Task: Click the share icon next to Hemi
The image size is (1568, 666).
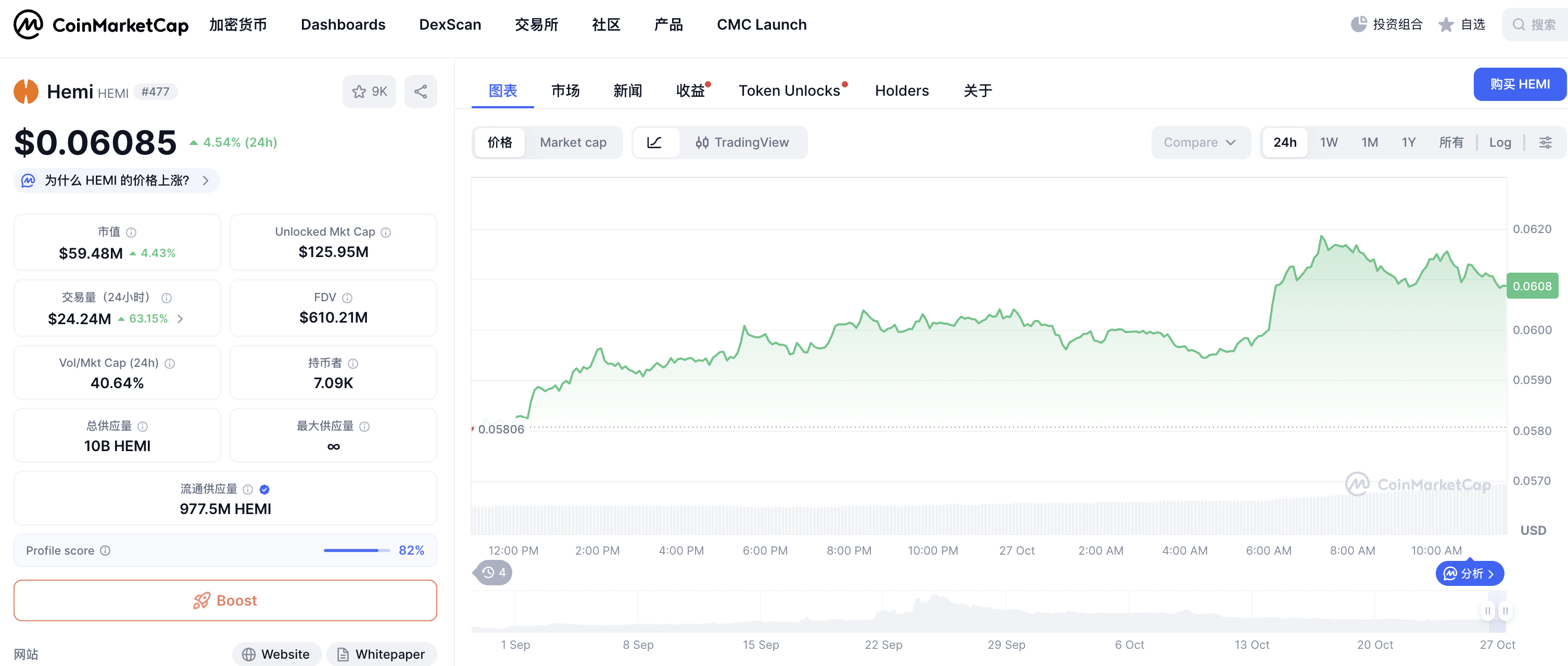Action: tap(420, 92)
